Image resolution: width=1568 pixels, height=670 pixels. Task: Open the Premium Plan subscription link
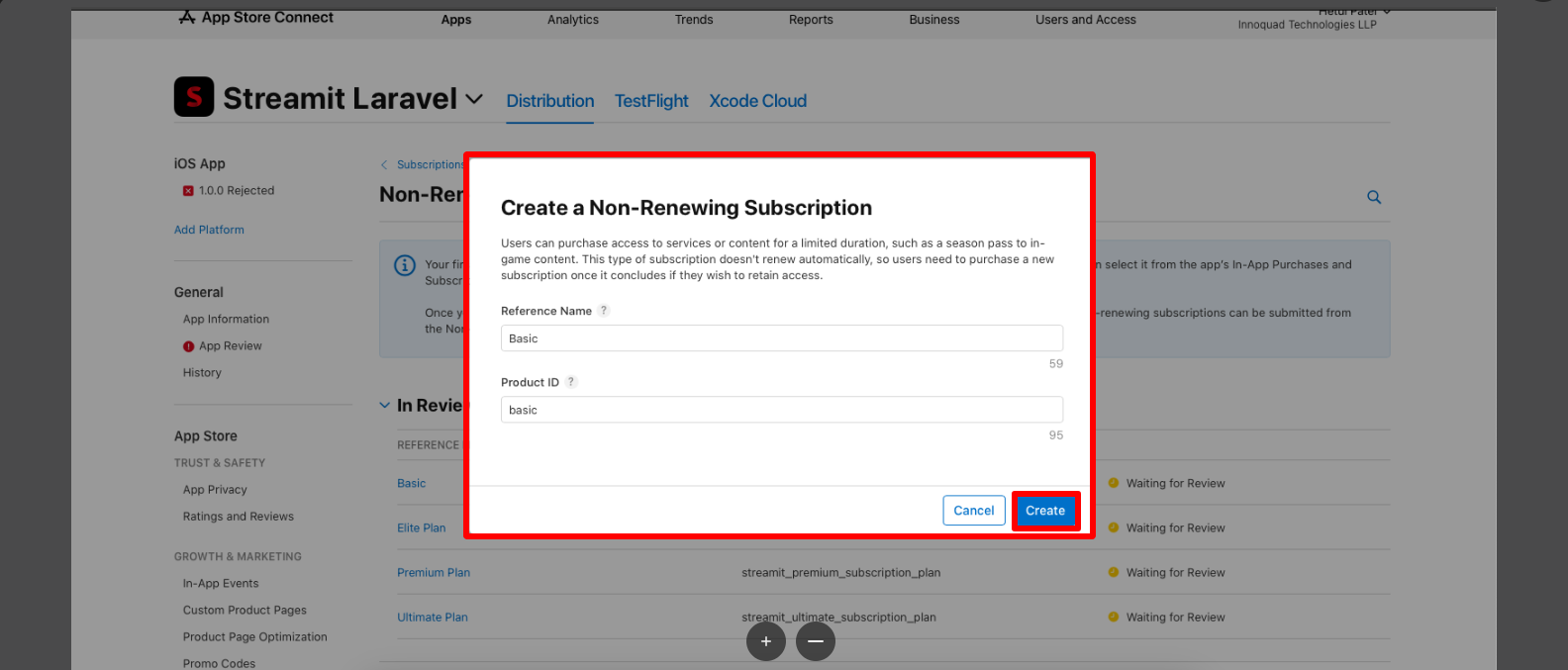pos(434,573)
